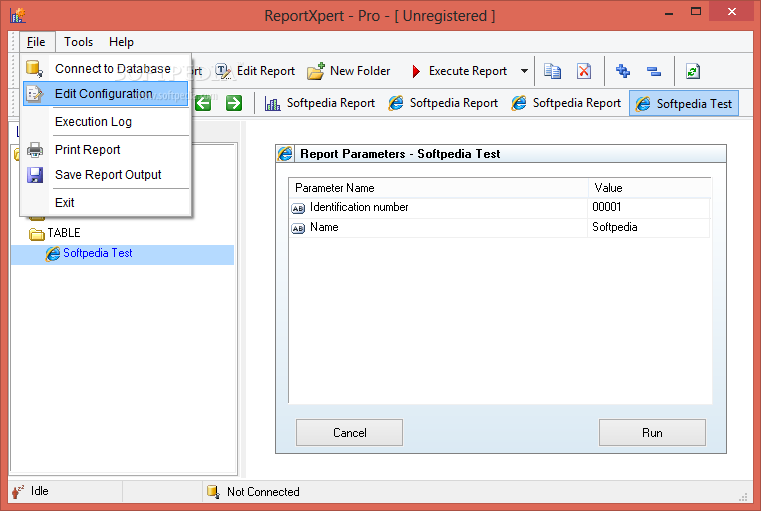Maximize the ReportXpert window
This screenshot has width=761, height=511.
click(696, 12)
